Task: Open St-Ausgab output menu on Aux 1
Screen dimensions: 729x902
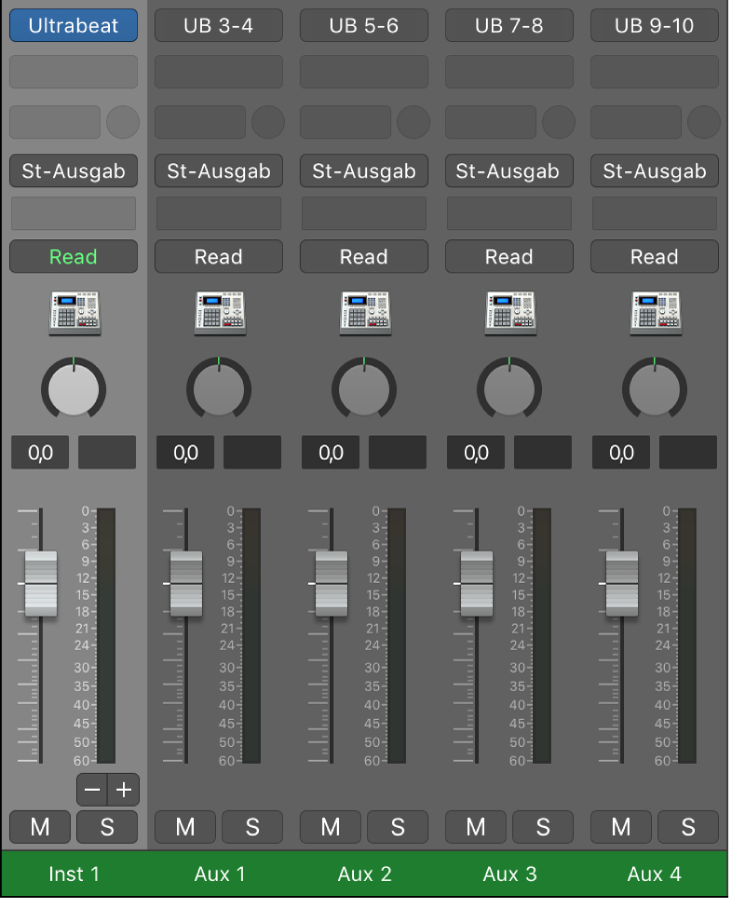Action: pyautogui.click(x=219, y=171)
